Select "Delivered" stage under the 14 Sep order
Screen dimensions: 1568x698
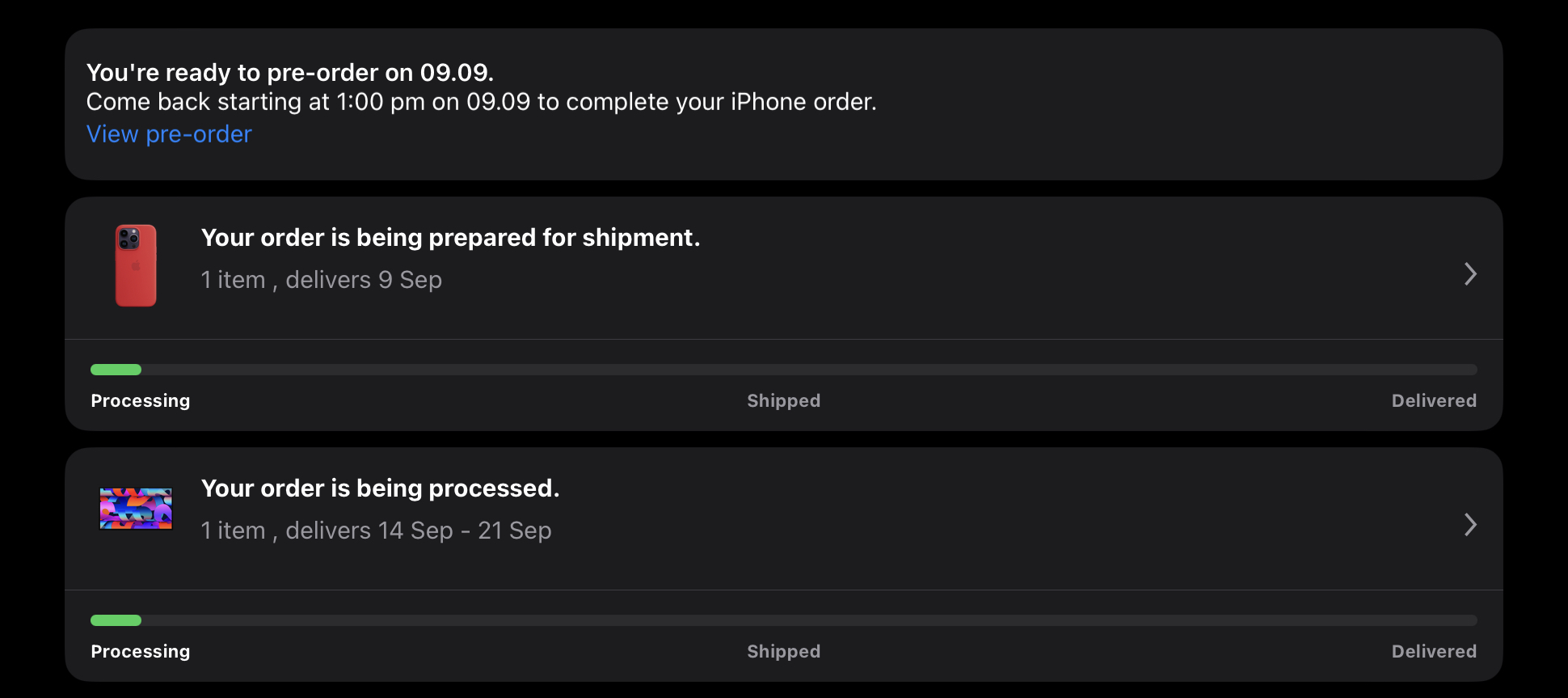[x=1433, y=652]
